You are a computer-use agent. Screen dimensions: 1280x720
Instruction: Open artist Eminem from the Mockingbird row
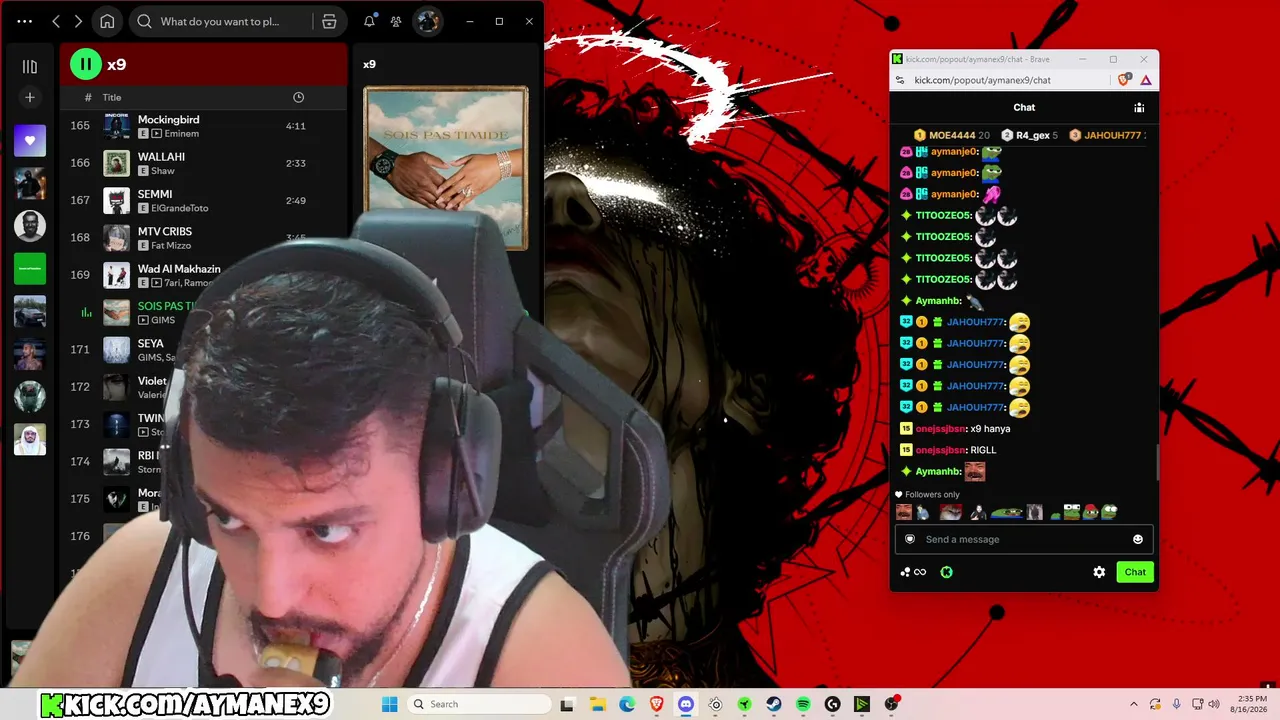[x=181, y=134]
